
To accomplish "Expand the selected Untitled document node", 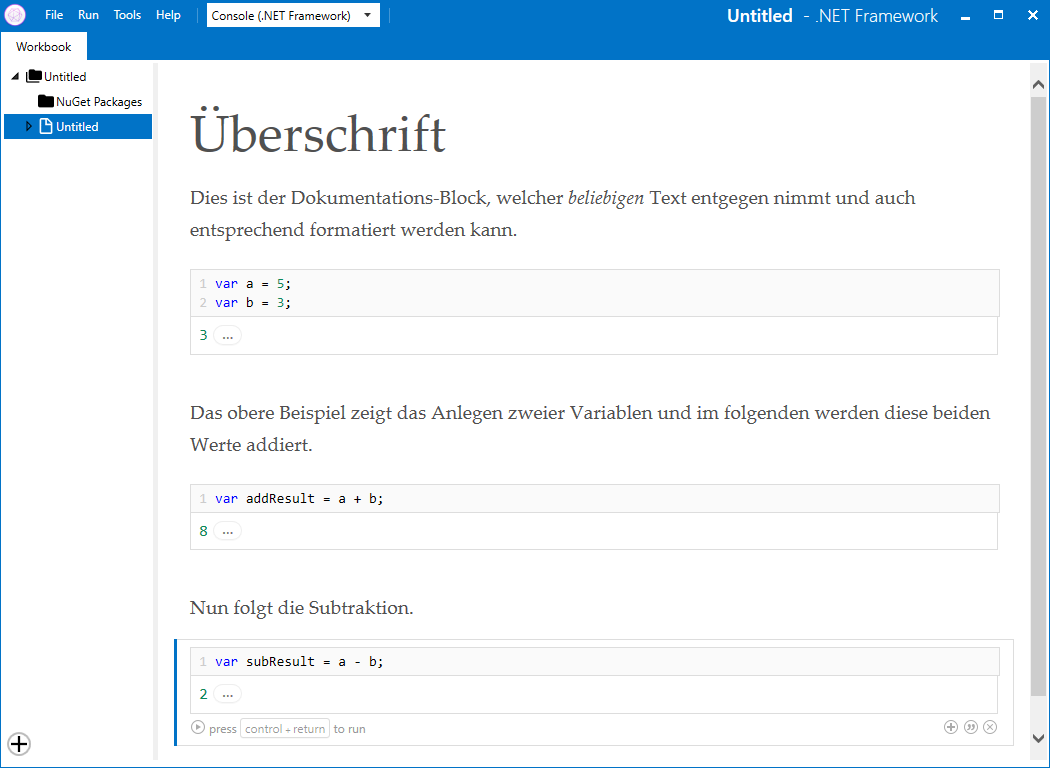I will pyautogui.click(x=29, y=126).
